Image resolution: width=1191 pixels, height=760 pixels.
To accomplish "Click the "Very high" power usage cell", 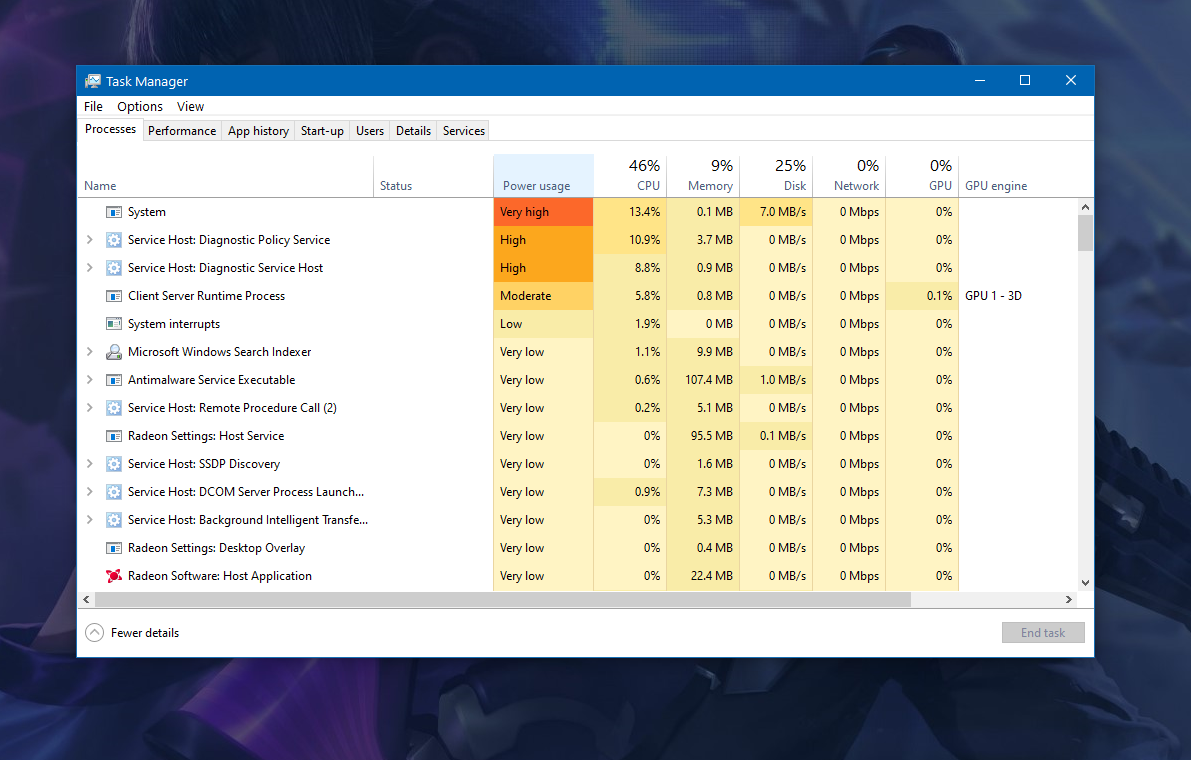I will (x=543, y=212).
